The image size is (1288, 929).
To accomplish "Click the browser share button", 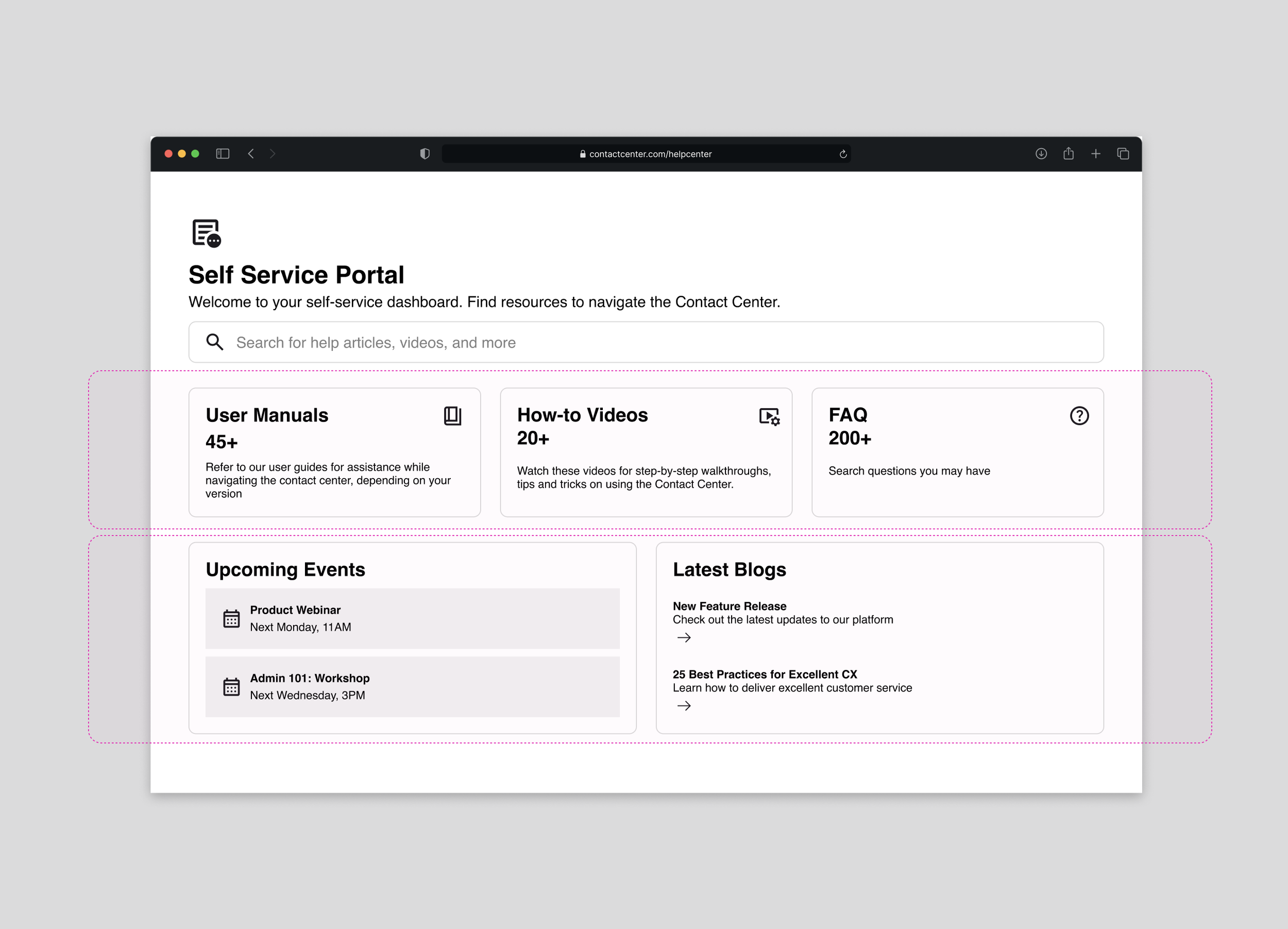I will point(1068,154).
